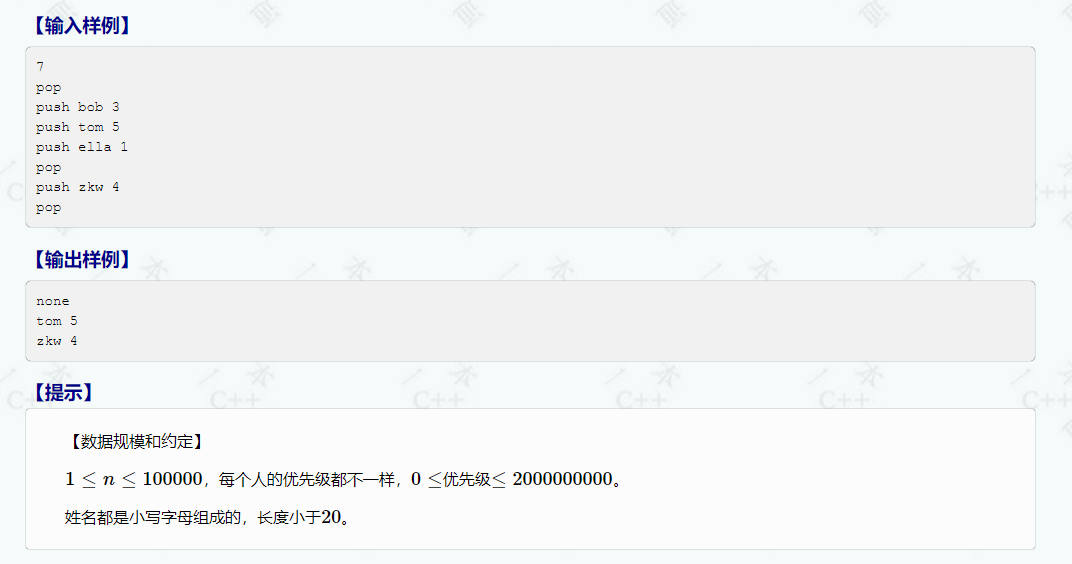
Task: Click the 姓名都是小写字母组成的 sentence
Action: pyautogui.click(x=153, y=518)
